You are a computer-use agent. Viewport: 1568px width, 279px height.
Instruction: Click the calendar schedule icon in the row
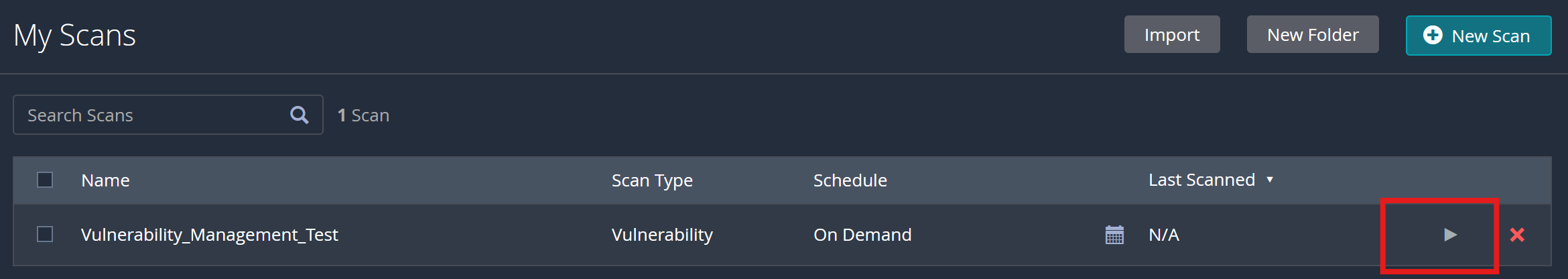pos(1114,235)
